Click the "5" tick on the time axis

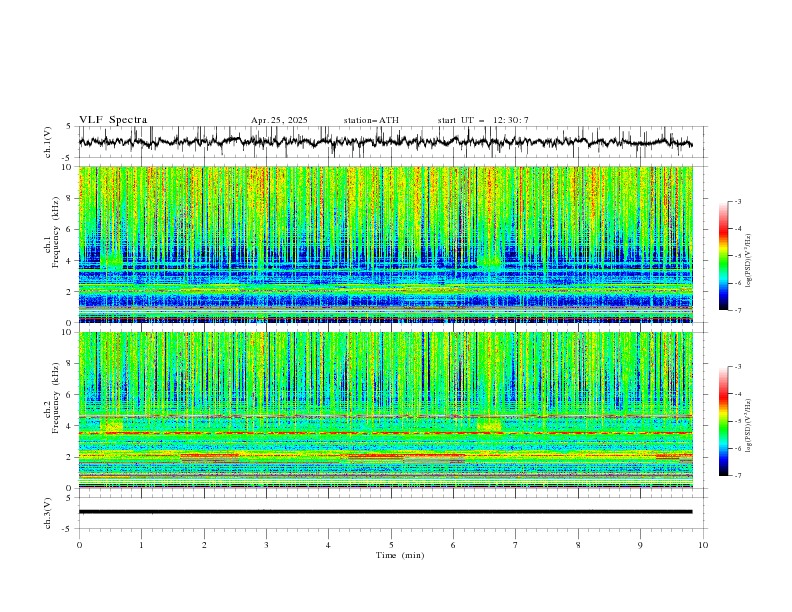click(391, 545)
